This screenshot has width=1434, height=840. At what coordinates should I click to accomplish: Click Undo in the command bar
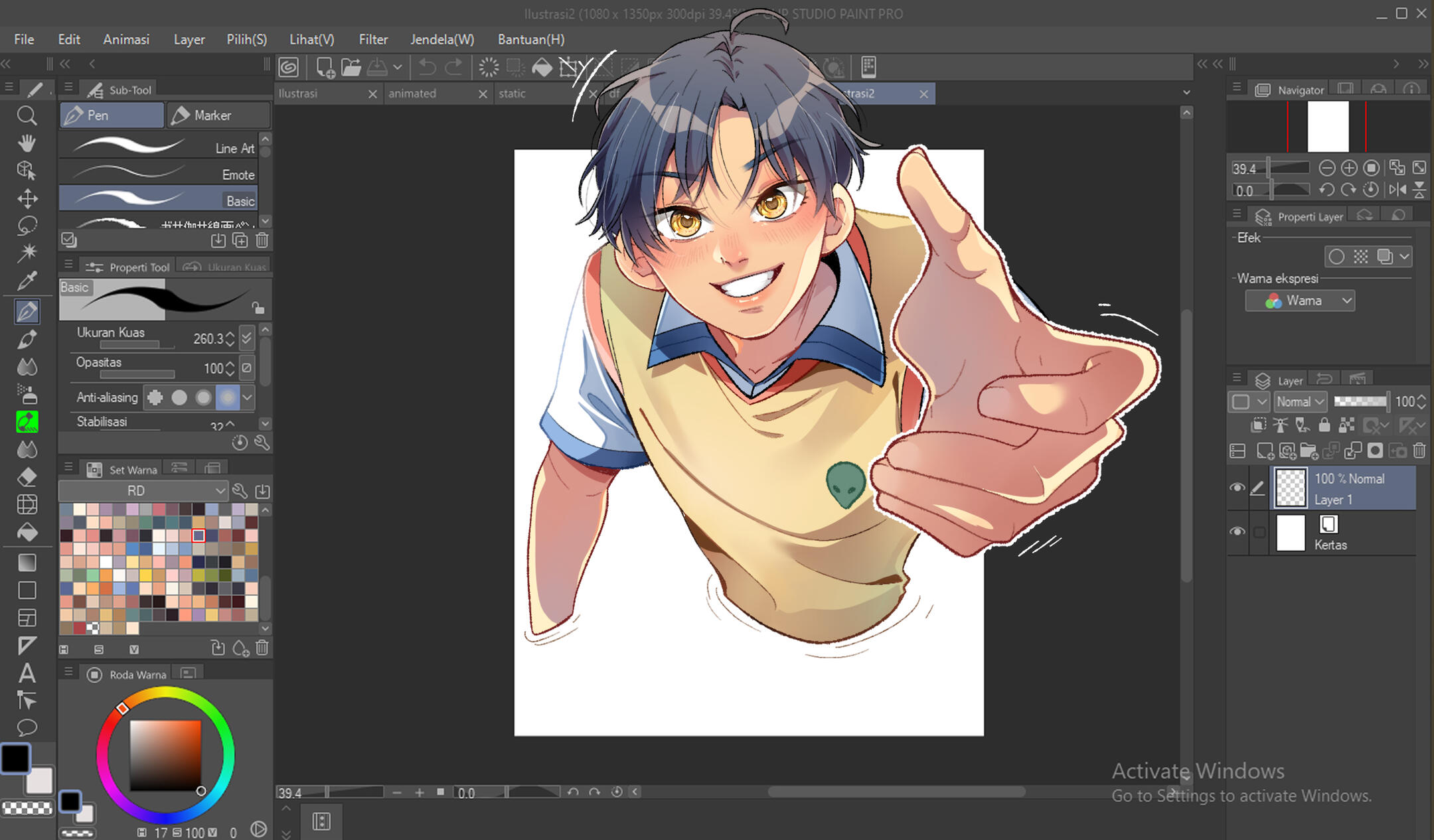[428, 67]
